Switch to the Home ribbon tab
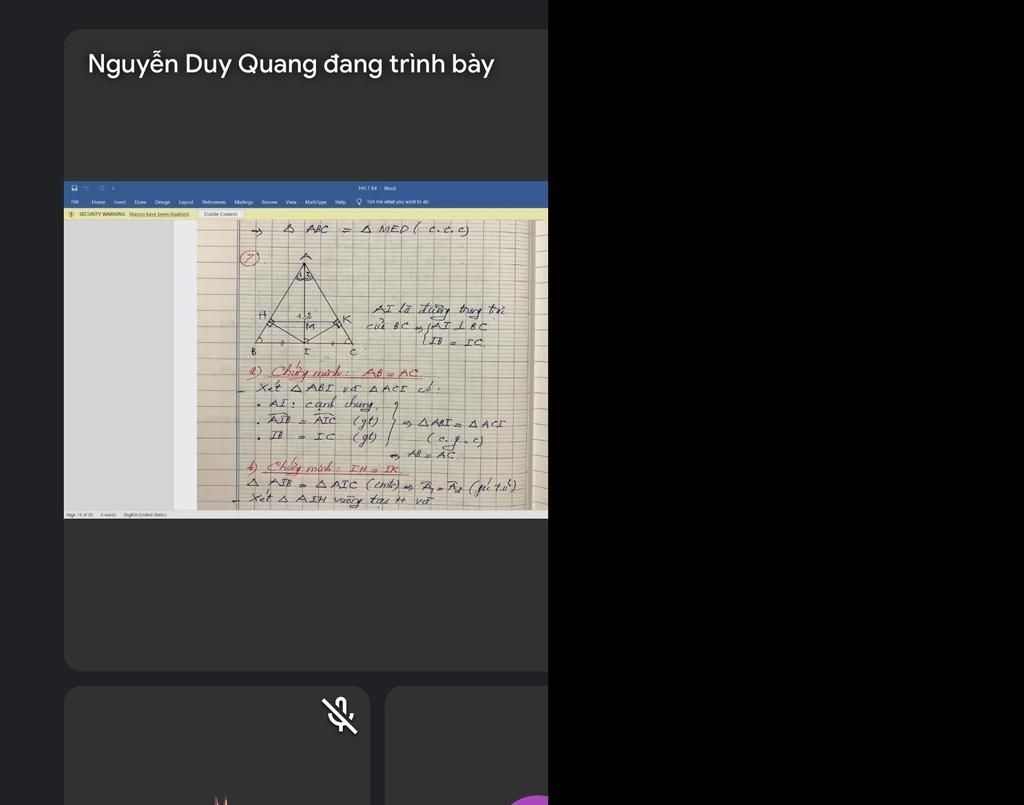The image size is (1024, 805). [99, 202]
